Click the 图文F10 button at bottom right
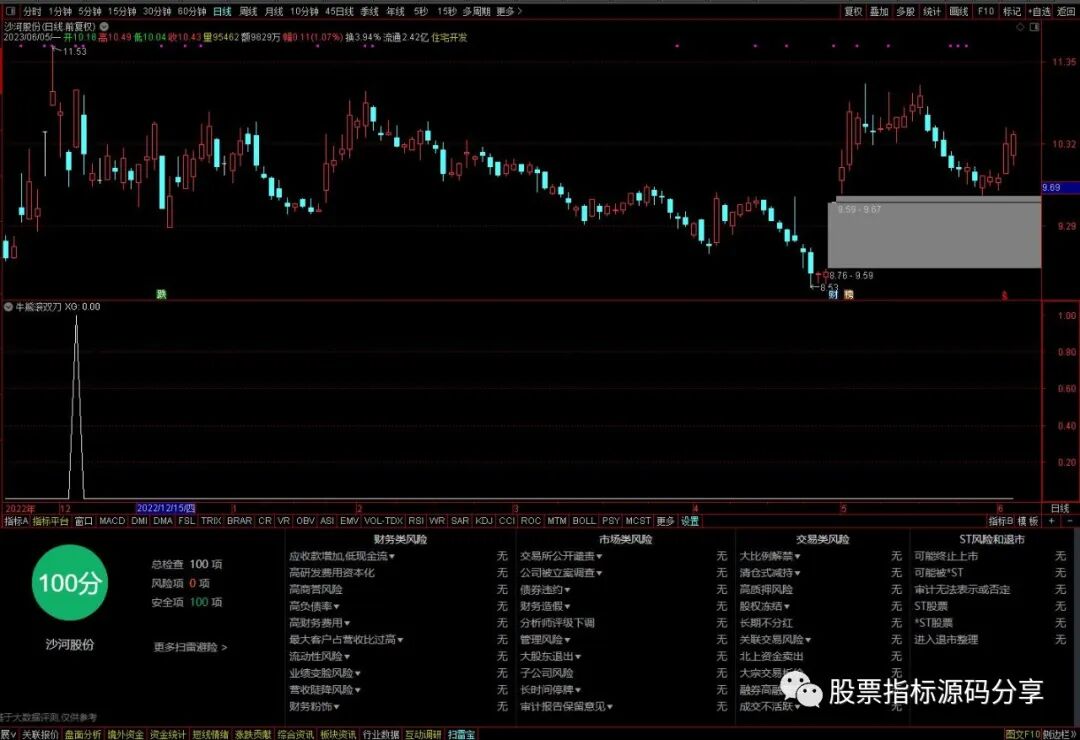 1021,734
